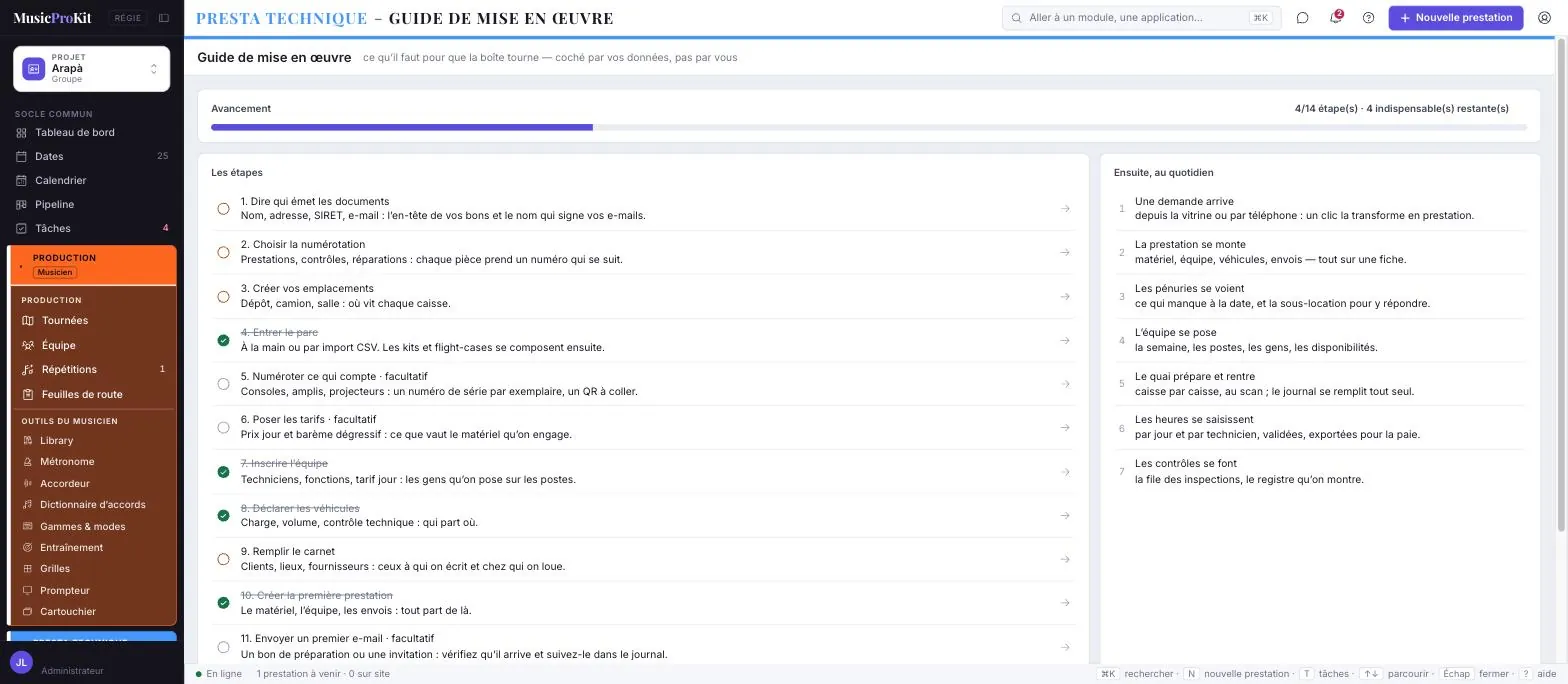
Task: Click the Feuilles de route clipboard icon
Action: click(28, 395)
